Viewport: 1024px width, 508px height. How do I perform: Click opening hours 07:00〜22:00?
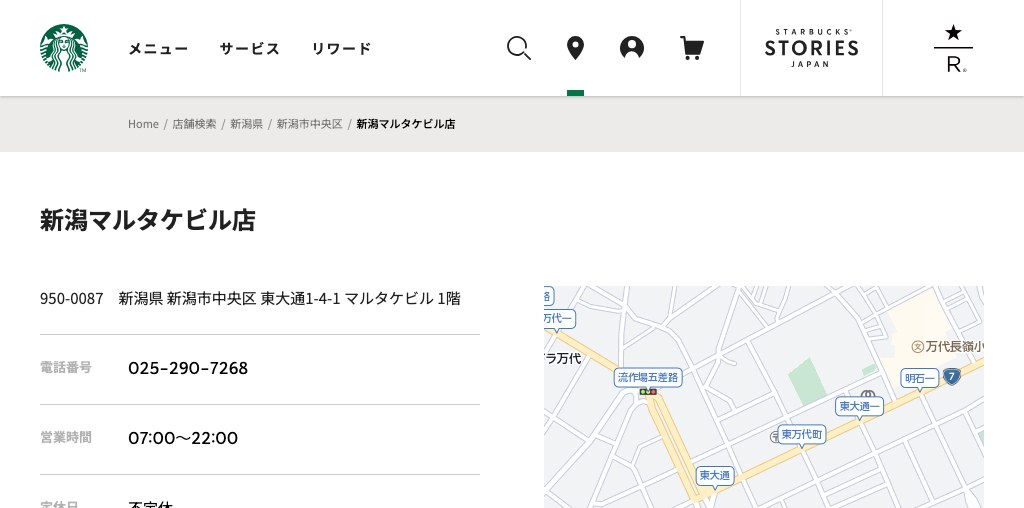pyautogui.click(x=183, y=438)
